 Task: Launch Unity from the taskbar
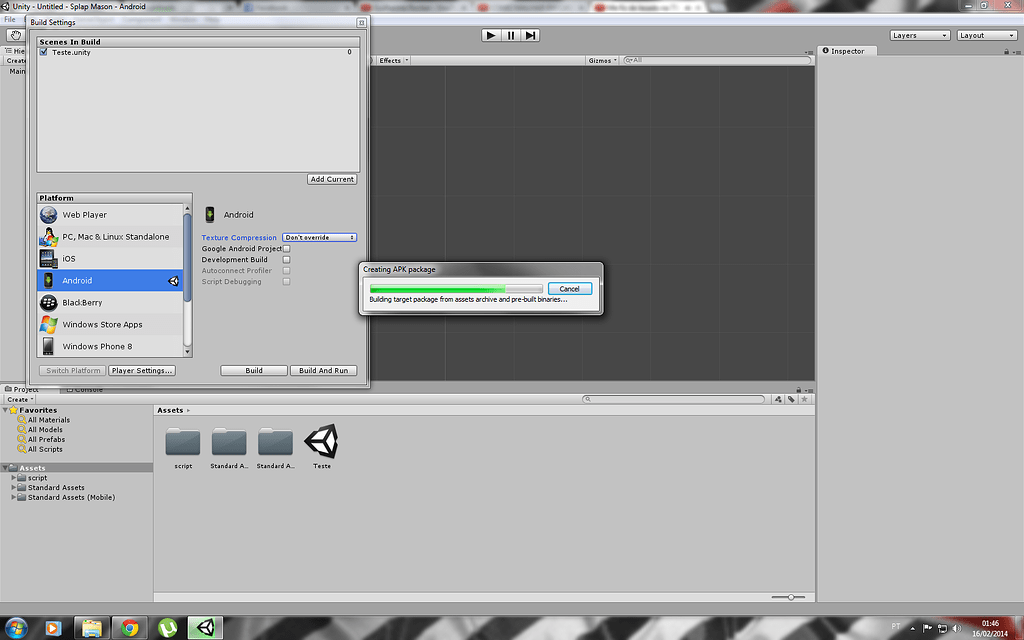click(205, 628)
